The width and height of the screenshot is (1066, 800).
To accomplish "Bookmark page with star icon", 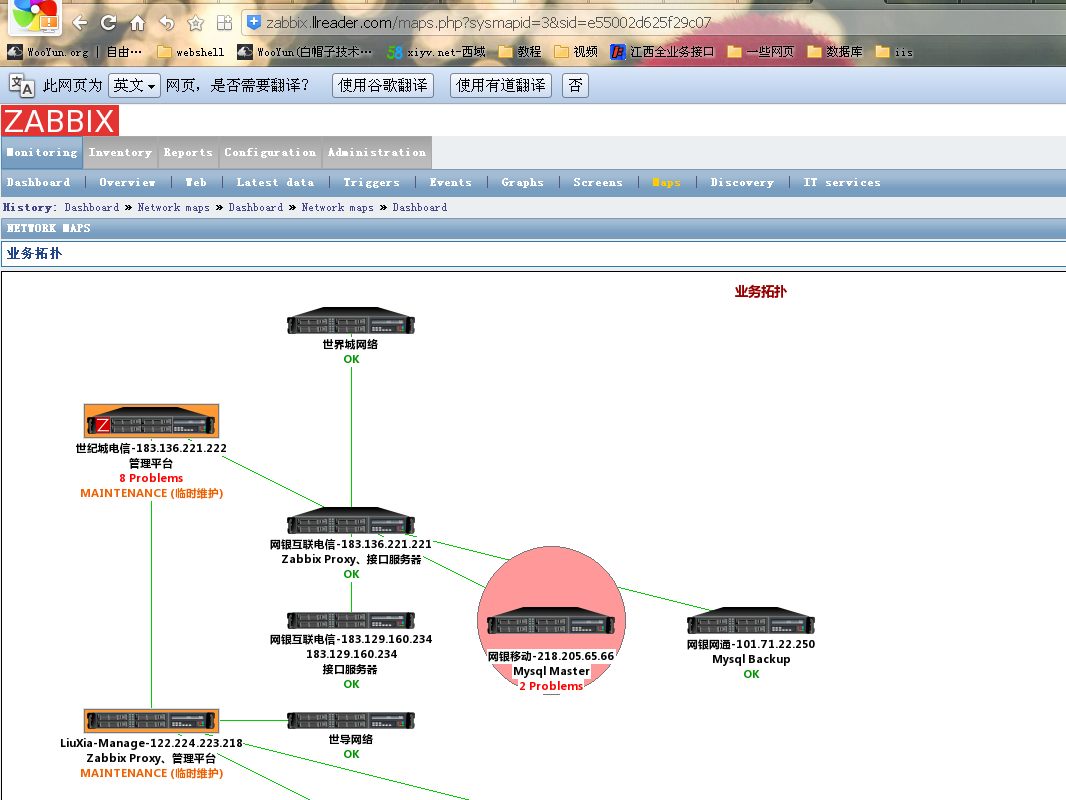I will (x=196, y=24).
